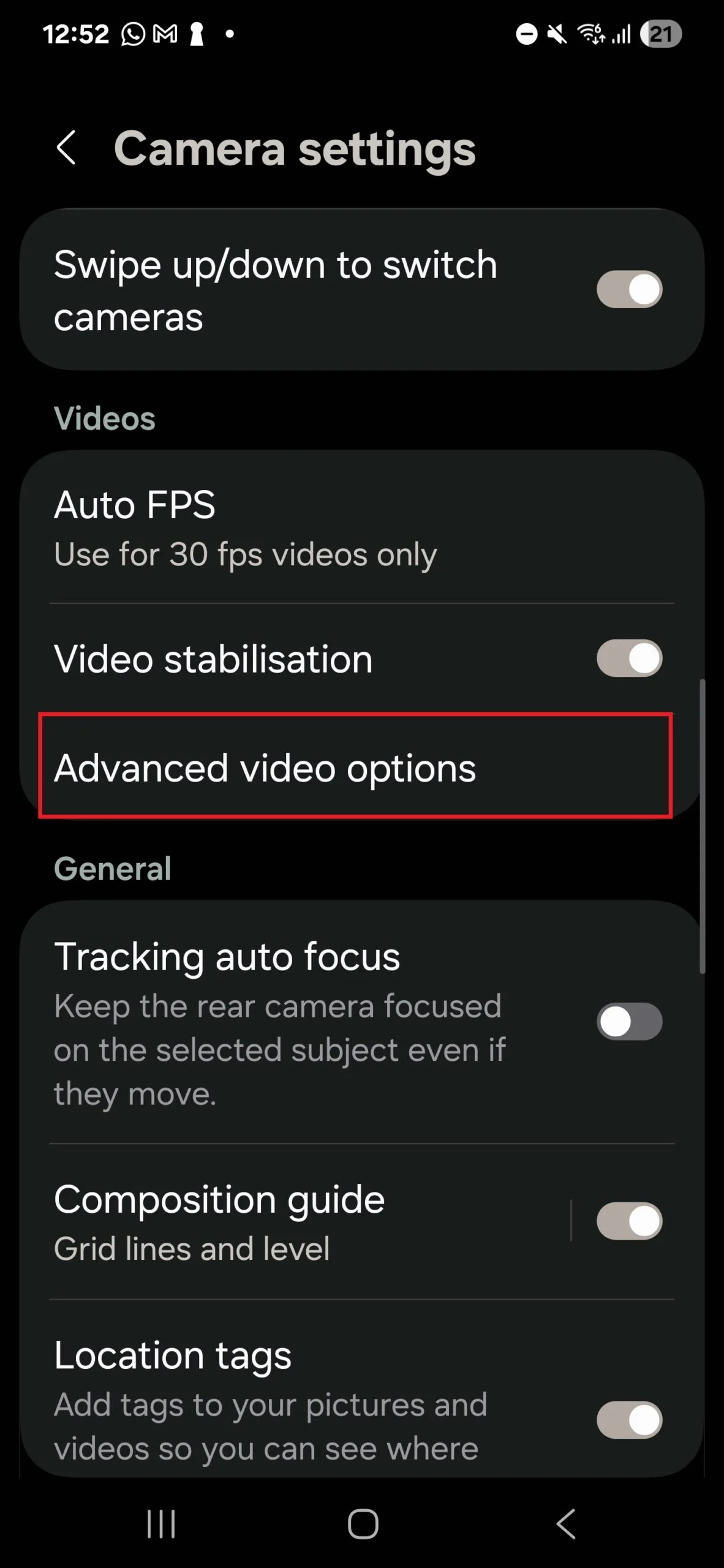Open Auto FPS setting options
Viewport: 724px width, 1568px height.
[361, 529]
